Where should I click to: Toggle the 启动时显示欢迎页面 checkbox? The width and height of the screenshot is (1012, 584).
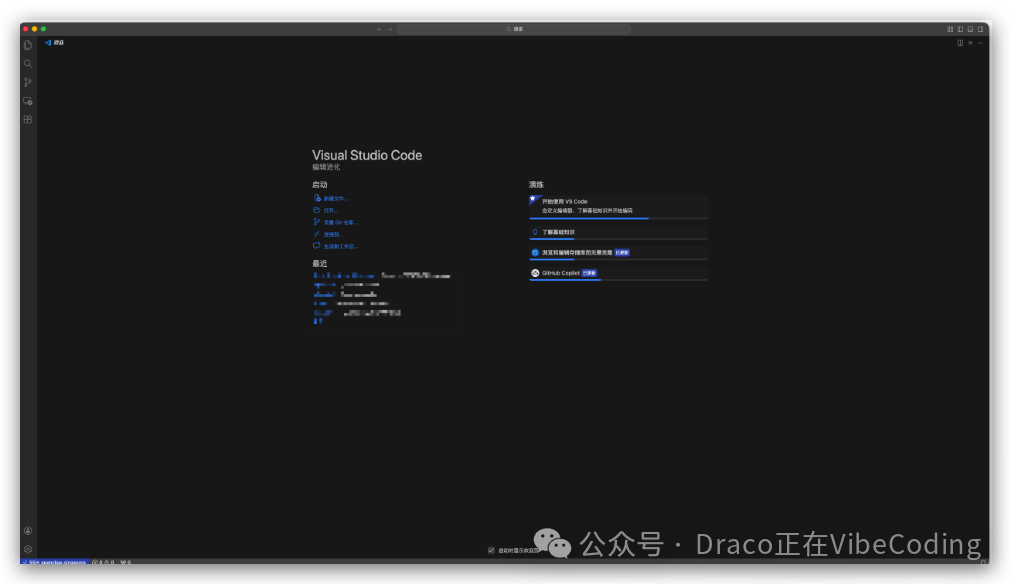tap(491, 548)
